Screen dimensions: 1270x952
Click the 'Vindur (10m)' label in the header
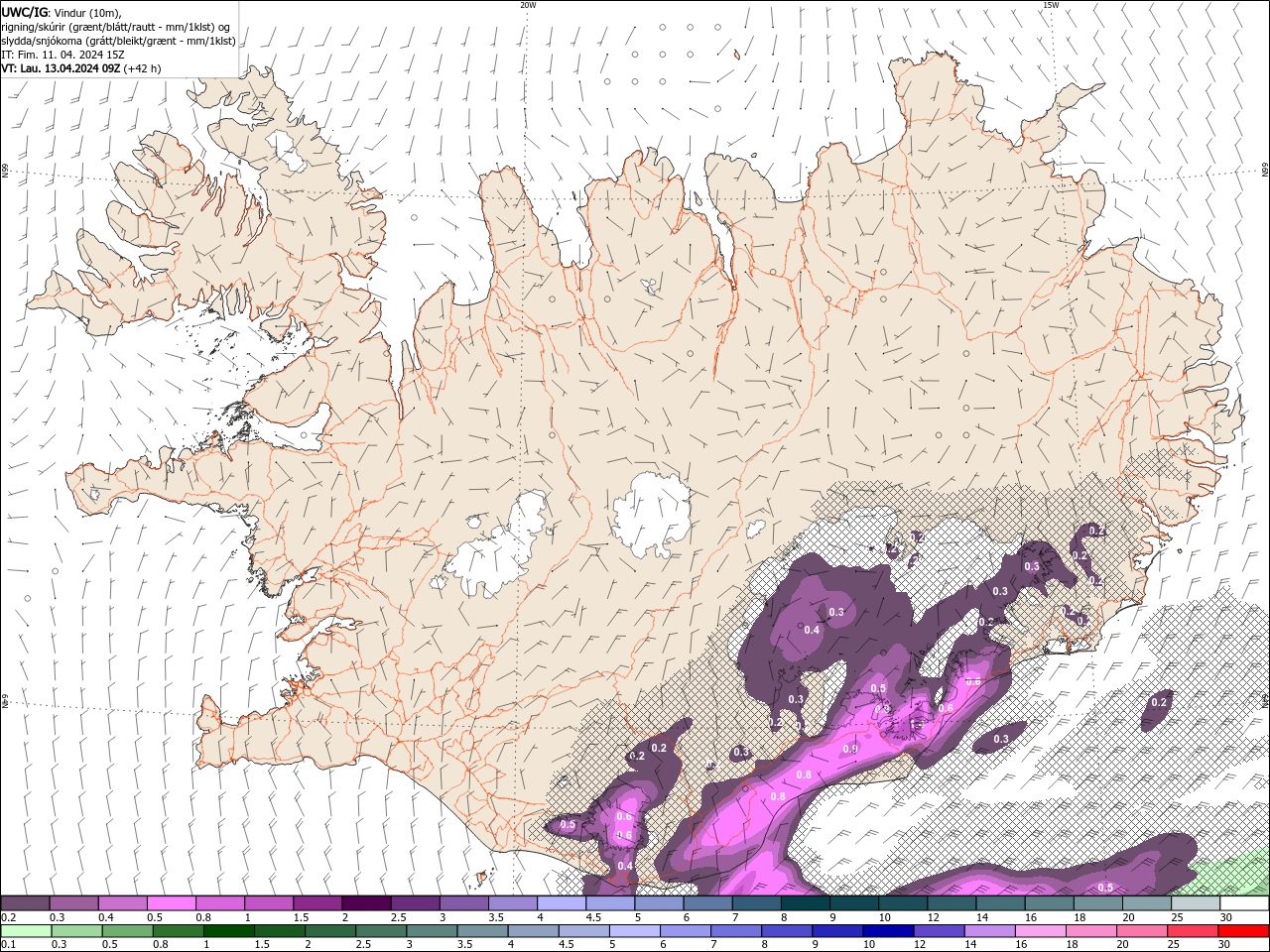coord(87,13)
